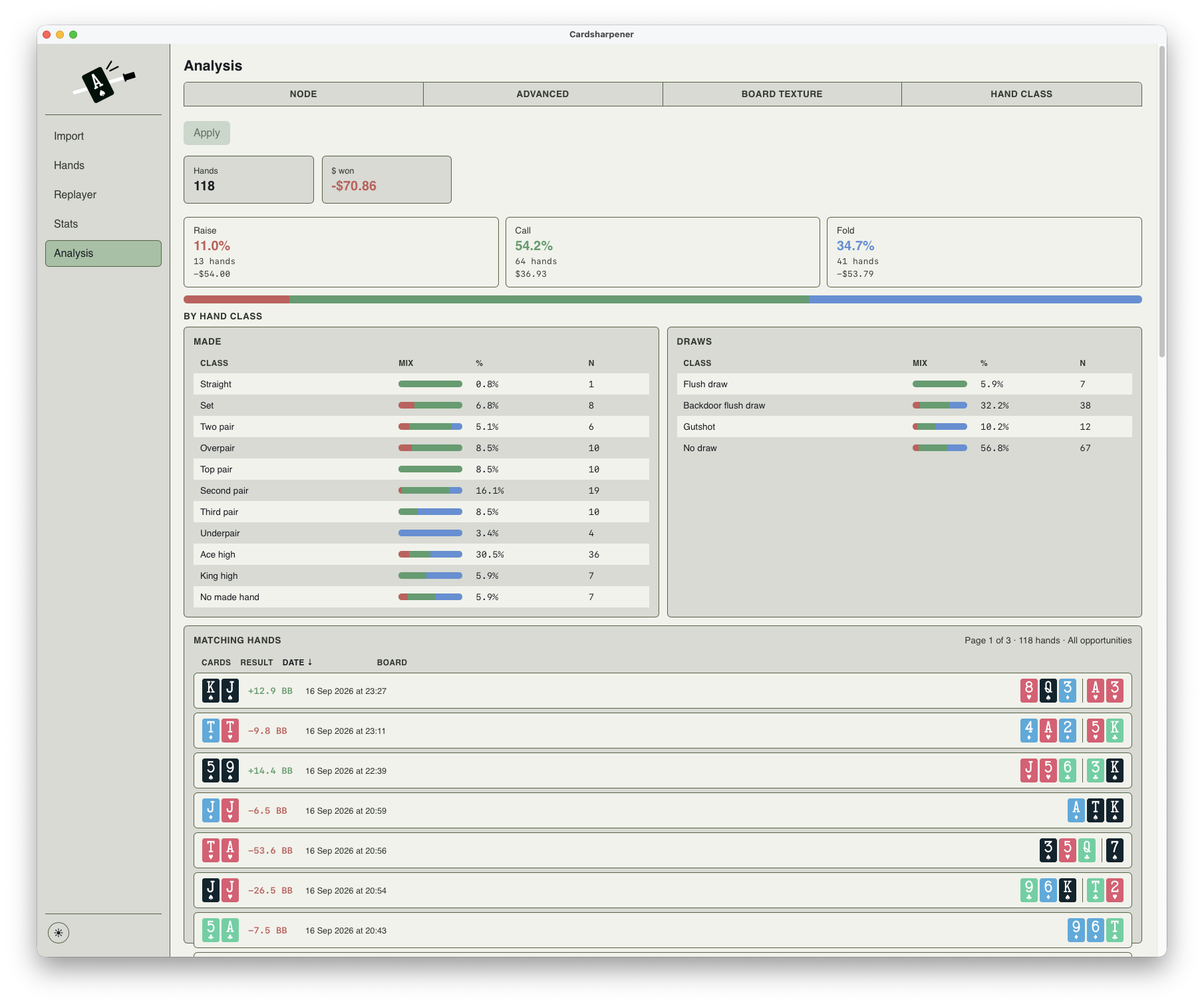Screen dimensions: 1204x1006
Task: Click the All opportunities label
Action: pos(1100,641)
